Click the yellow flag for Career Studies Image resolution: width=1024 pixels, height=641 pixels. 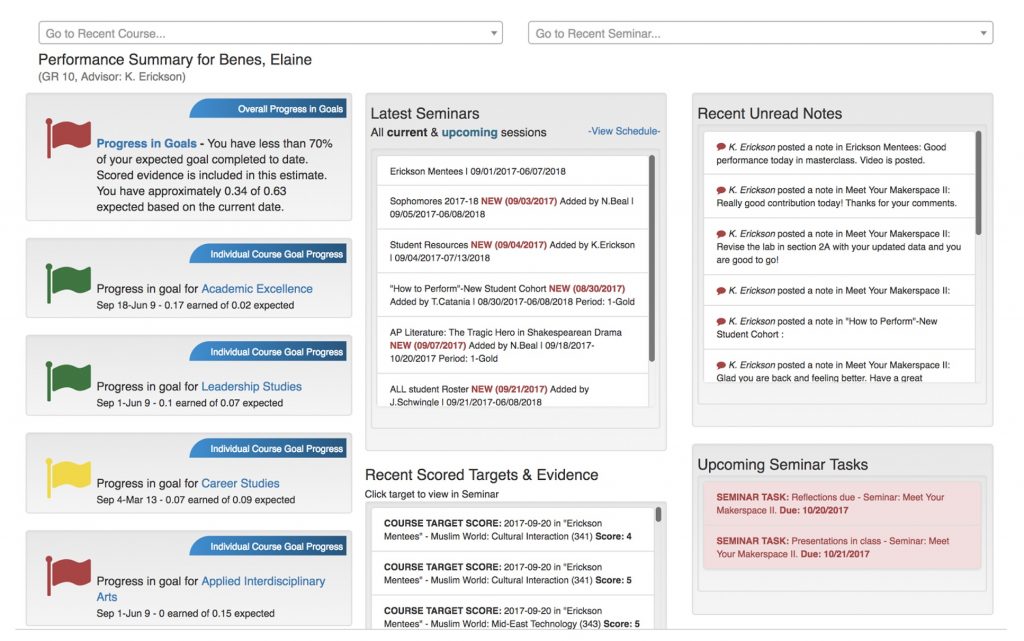click(x=68, y=478)
